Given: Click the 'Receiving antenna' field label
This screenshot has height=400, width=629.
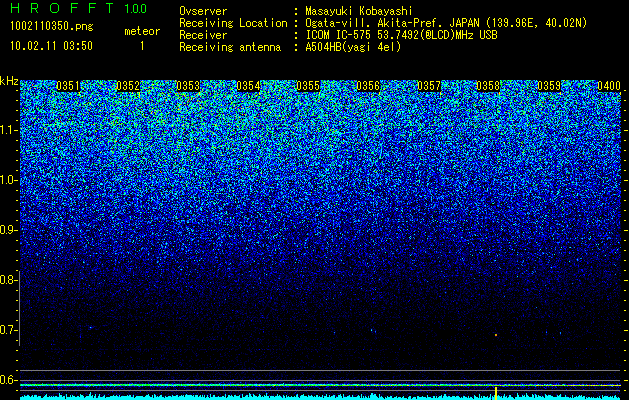Looking at the screenshot, I should [x=230, y=47].
